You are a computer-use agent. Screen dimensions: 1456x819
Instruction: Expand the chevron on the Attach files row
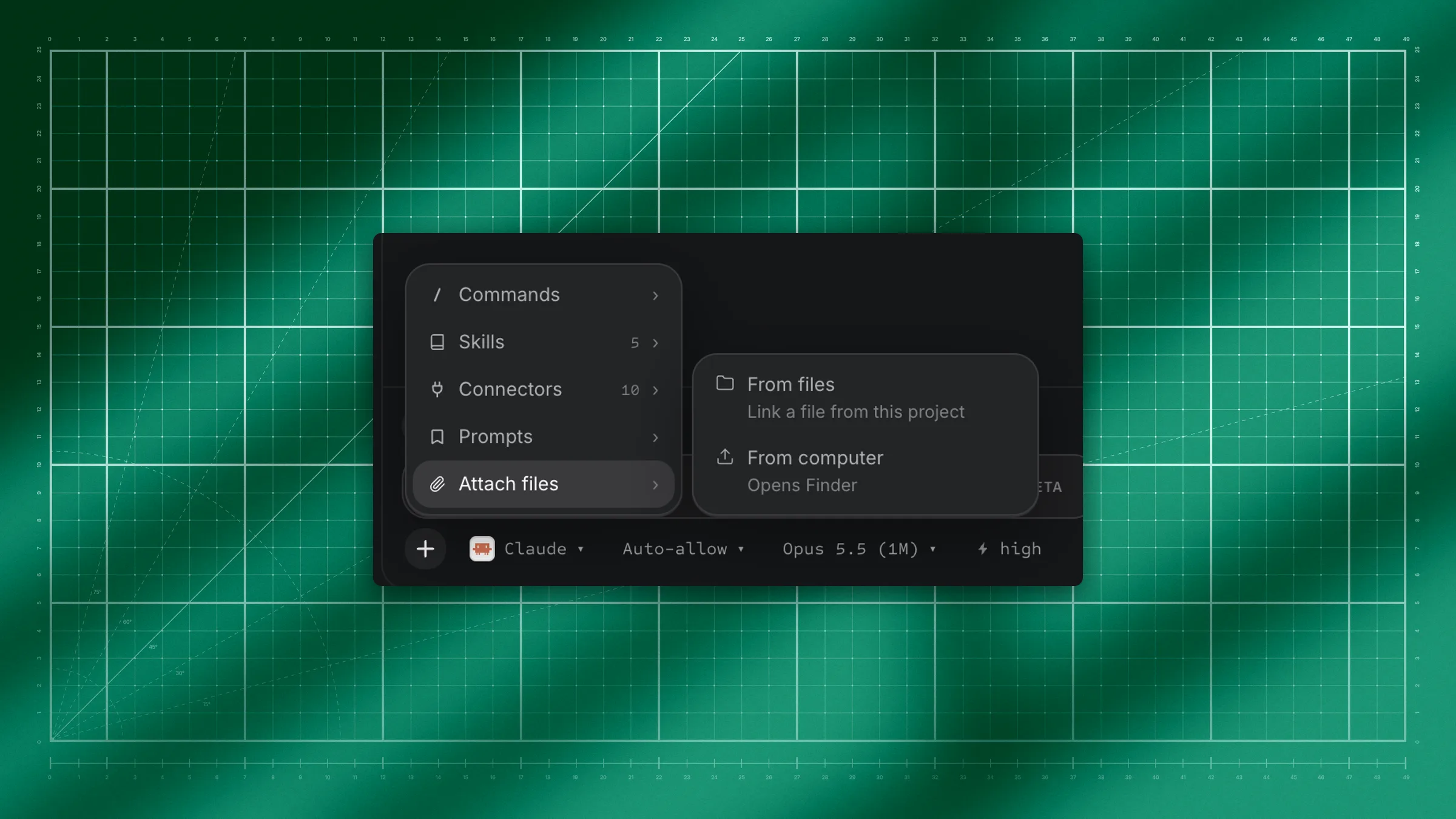coord(655,485)
